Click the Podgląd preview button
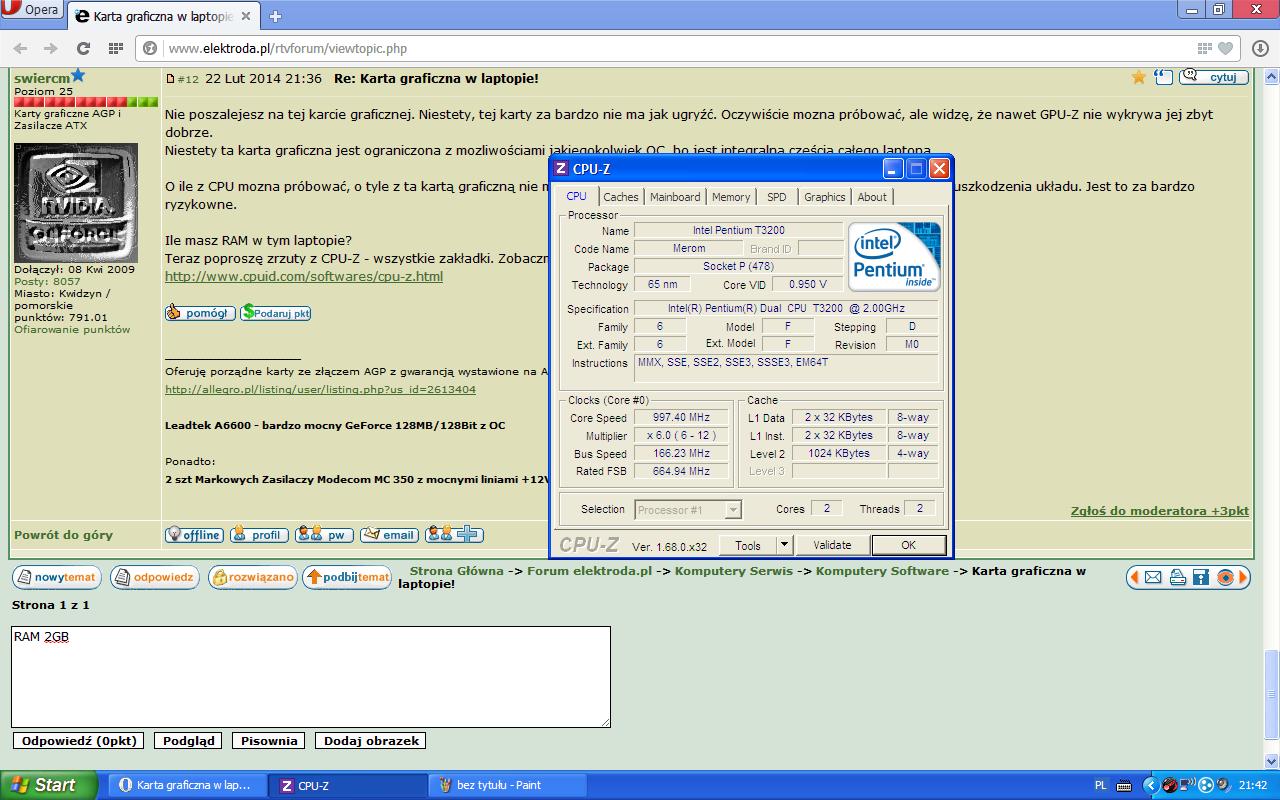Screen dimensions: 1280x800 tap(188, 741)
